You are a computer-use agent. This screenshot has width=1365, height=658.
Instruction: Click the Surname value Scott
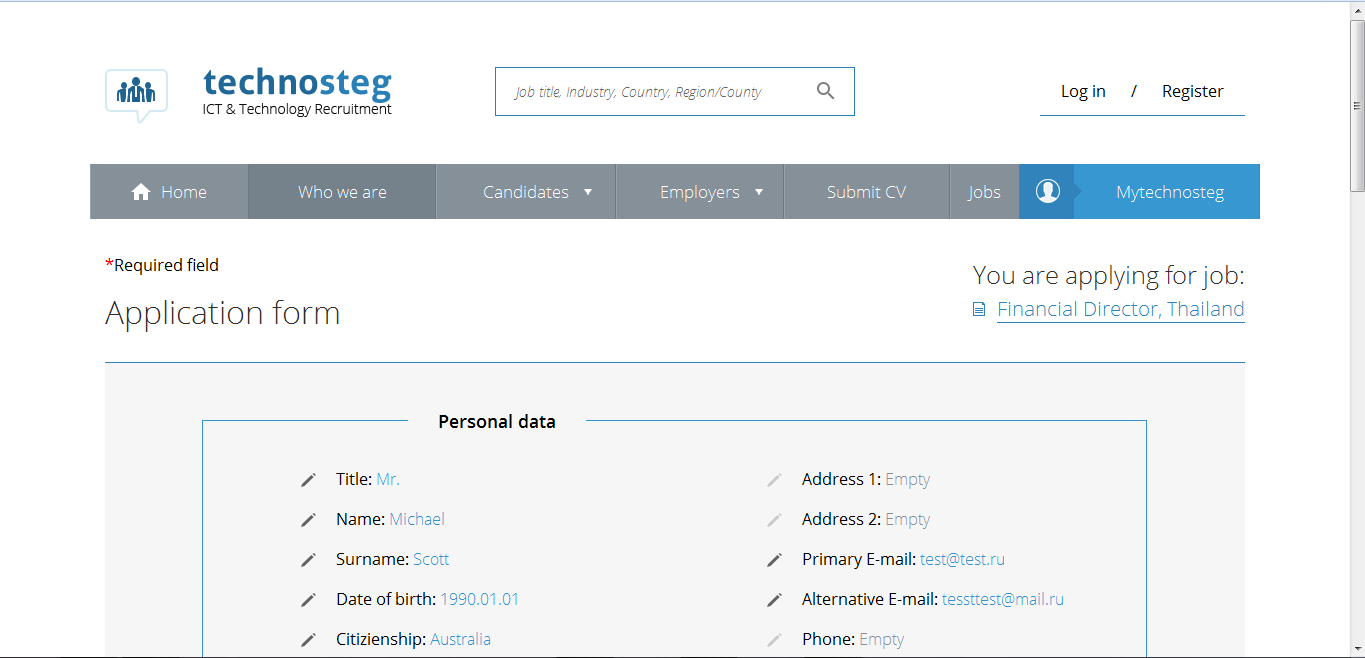[x=431, y=560]
